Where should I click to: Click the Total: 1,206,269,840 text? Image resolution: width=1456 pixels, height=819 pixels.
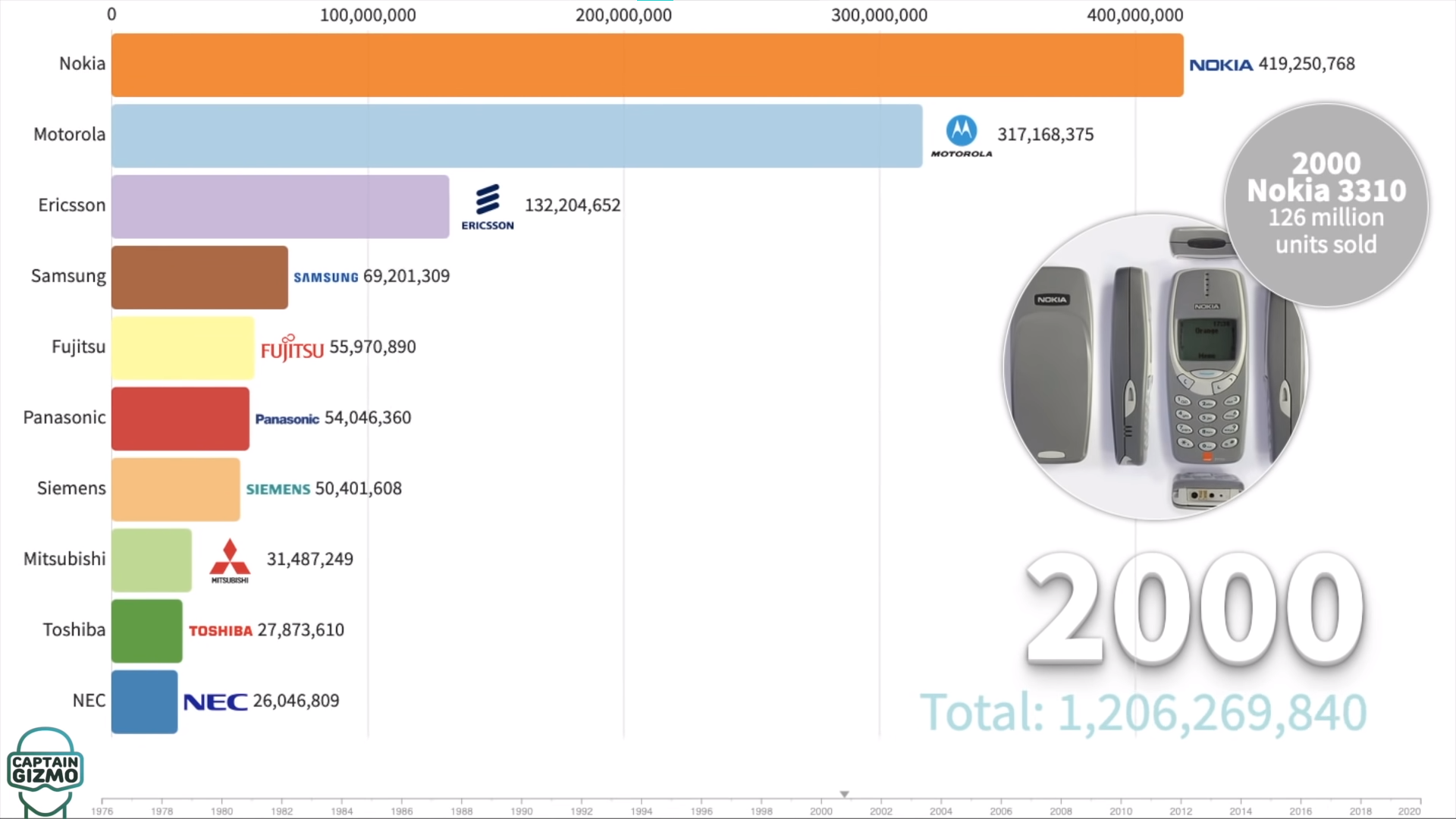[1143, 713]
